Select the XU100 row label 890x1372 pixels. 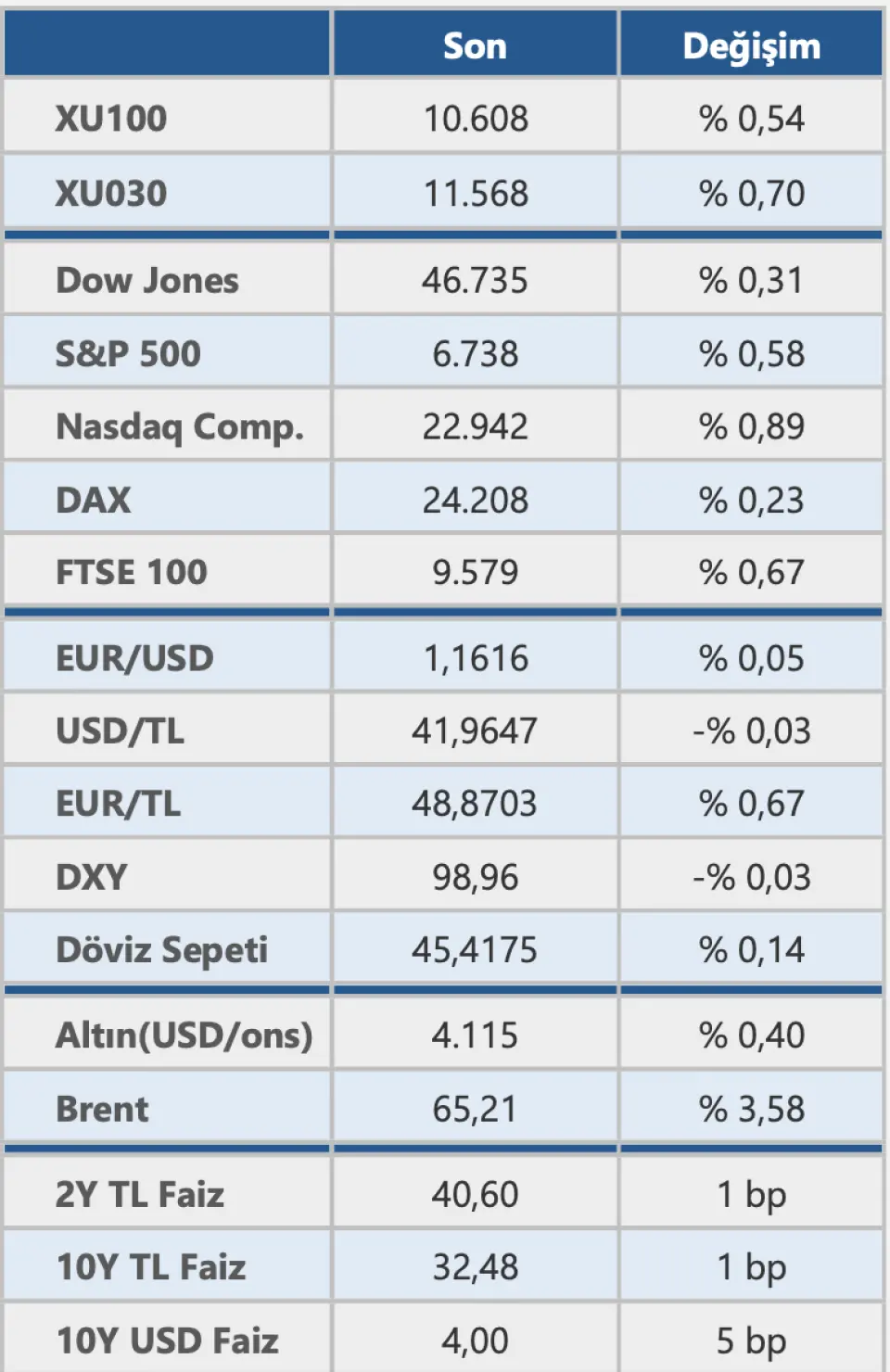coord(111,119)
